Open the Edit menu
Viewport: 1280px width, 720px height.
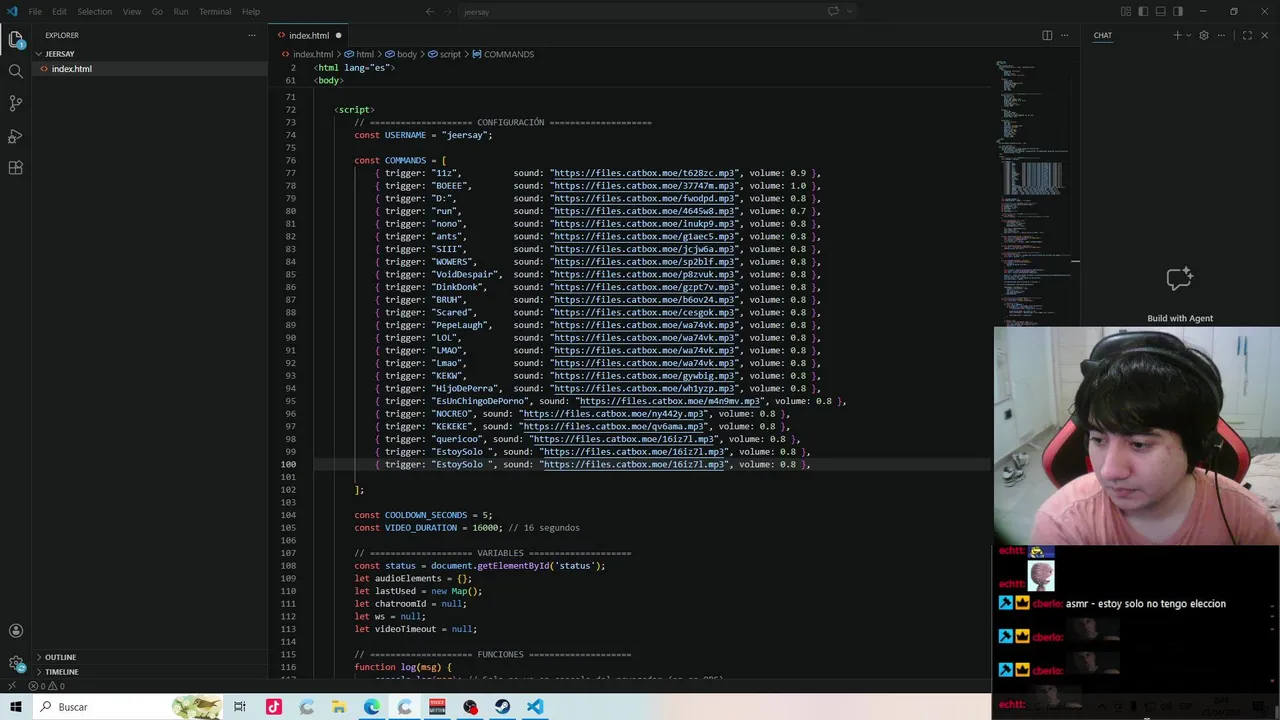point(59,12)
